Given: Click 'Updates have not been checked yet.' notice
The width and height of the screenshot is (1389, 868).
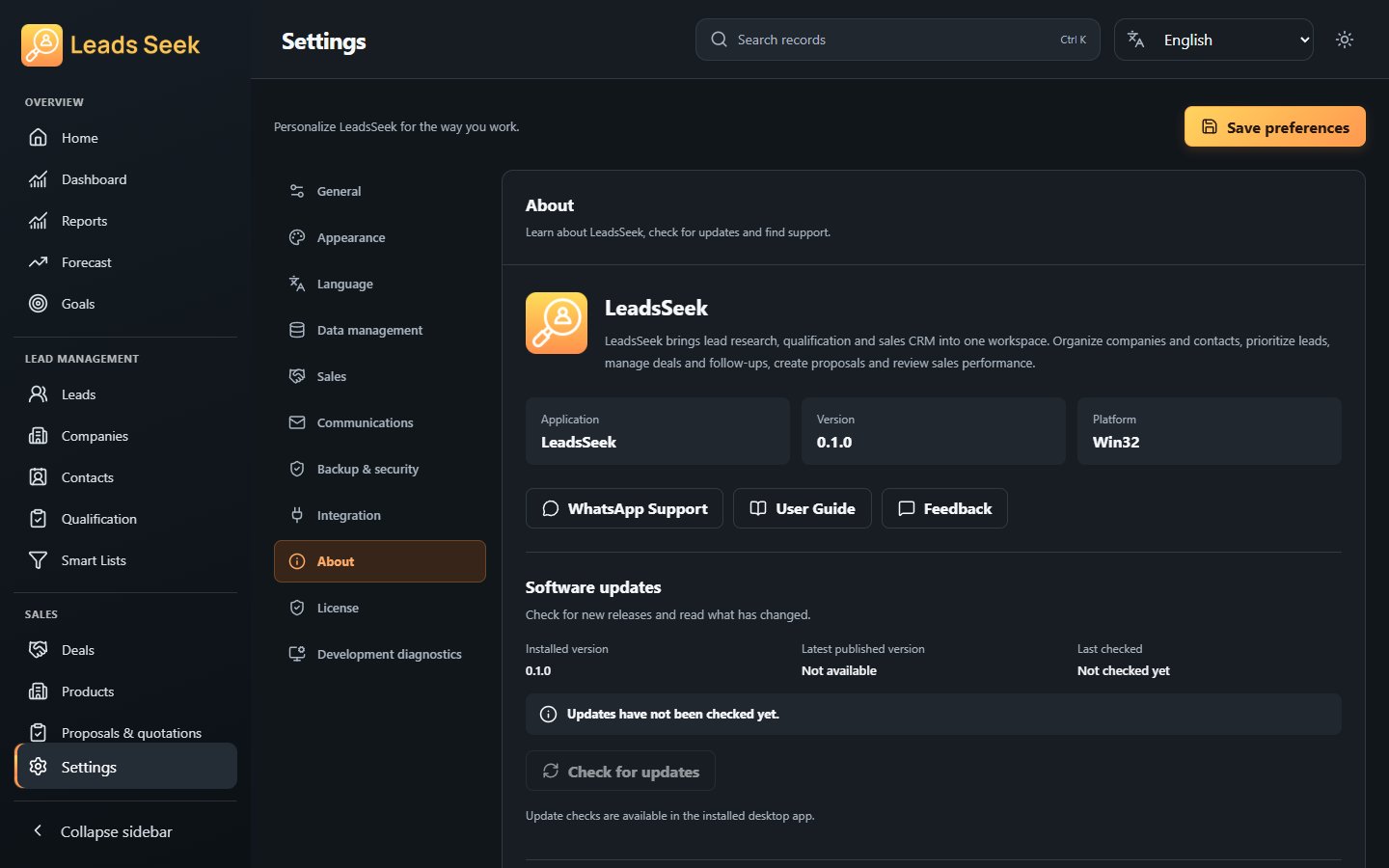Looking at the screenshot, I should [x=934, y=714].
